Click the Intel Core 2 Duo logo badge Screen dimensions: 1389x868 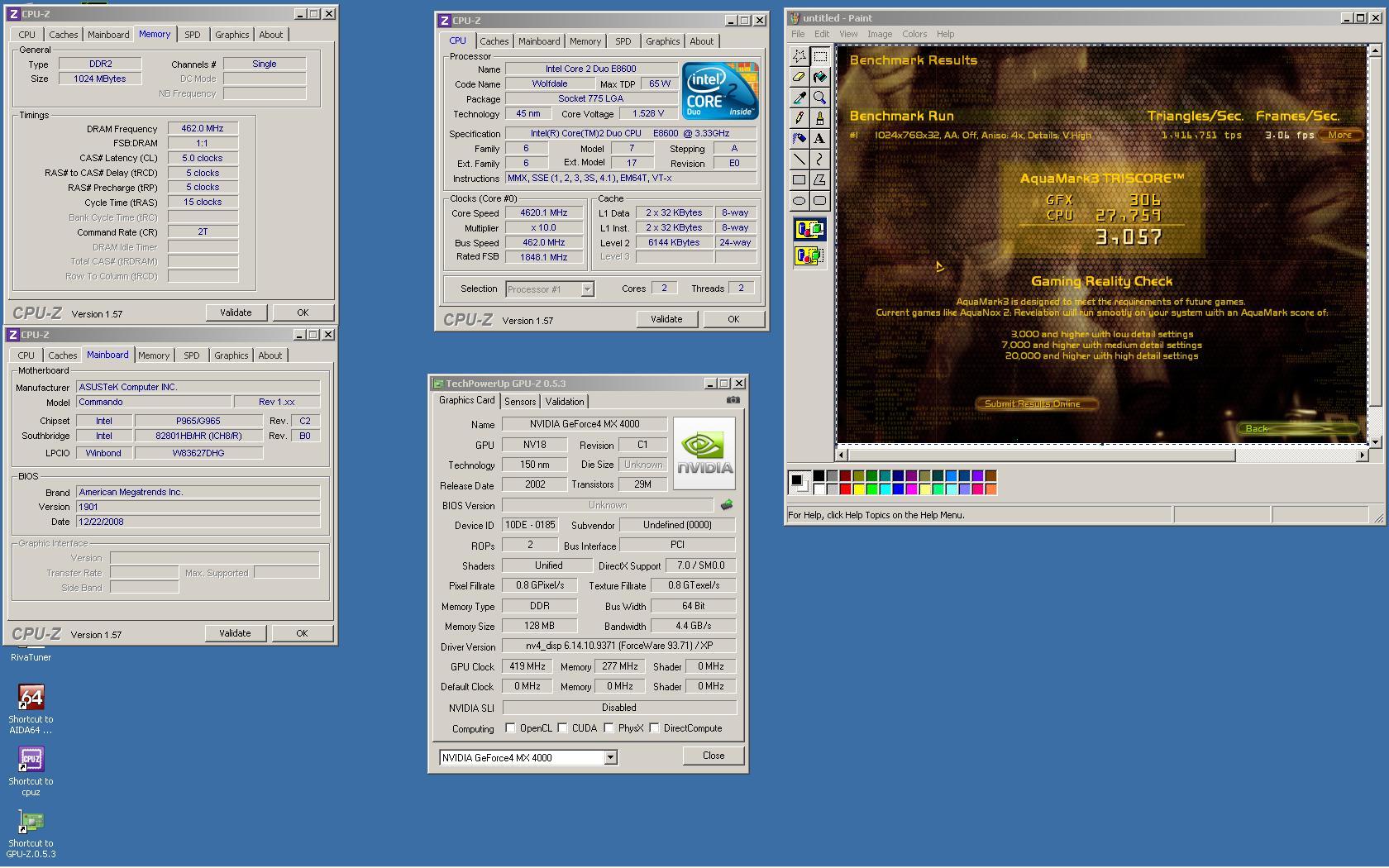click(x=720, y=91)
